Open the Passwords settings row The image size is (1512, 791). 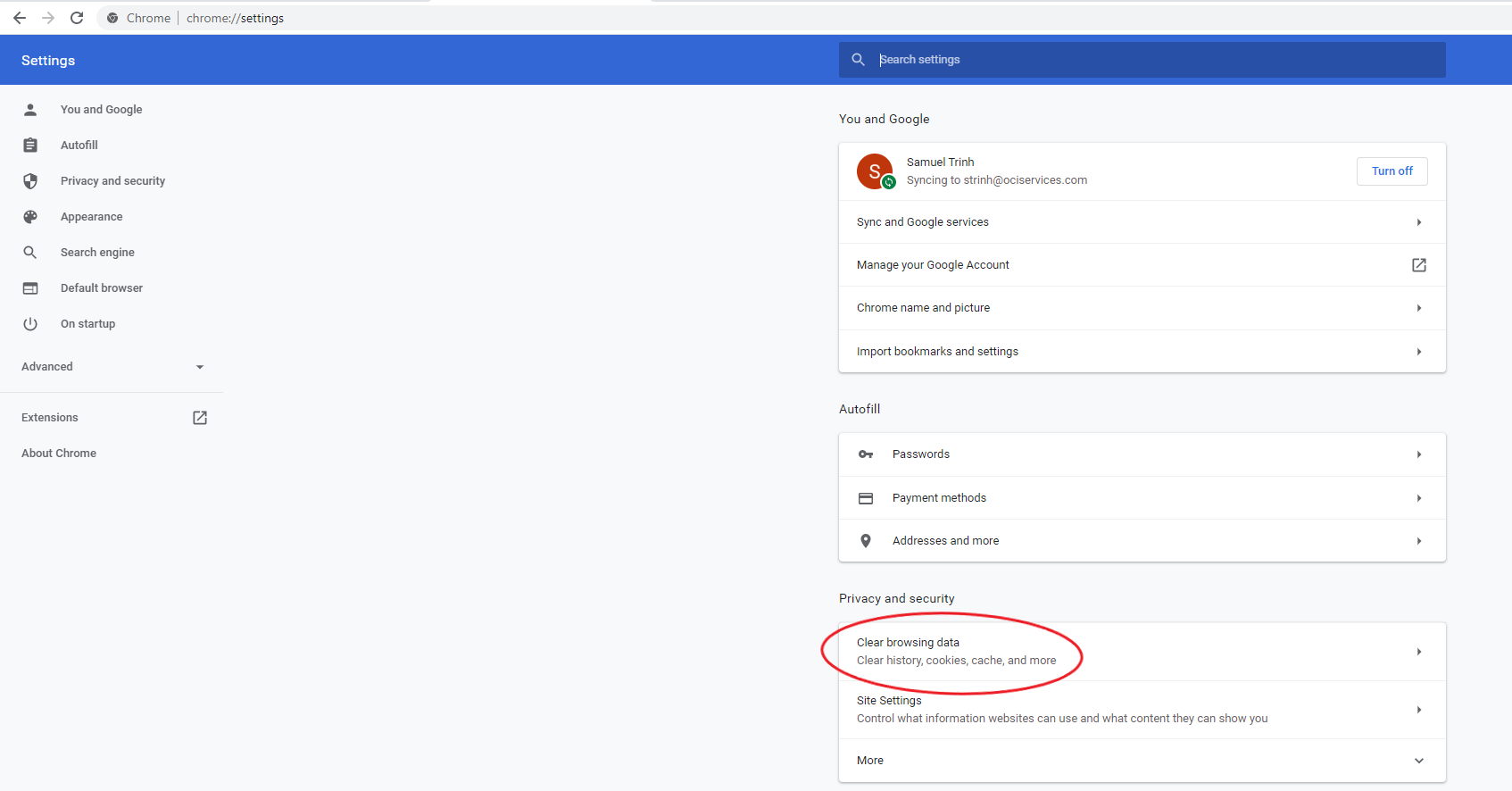click(x=1142, y=454)
